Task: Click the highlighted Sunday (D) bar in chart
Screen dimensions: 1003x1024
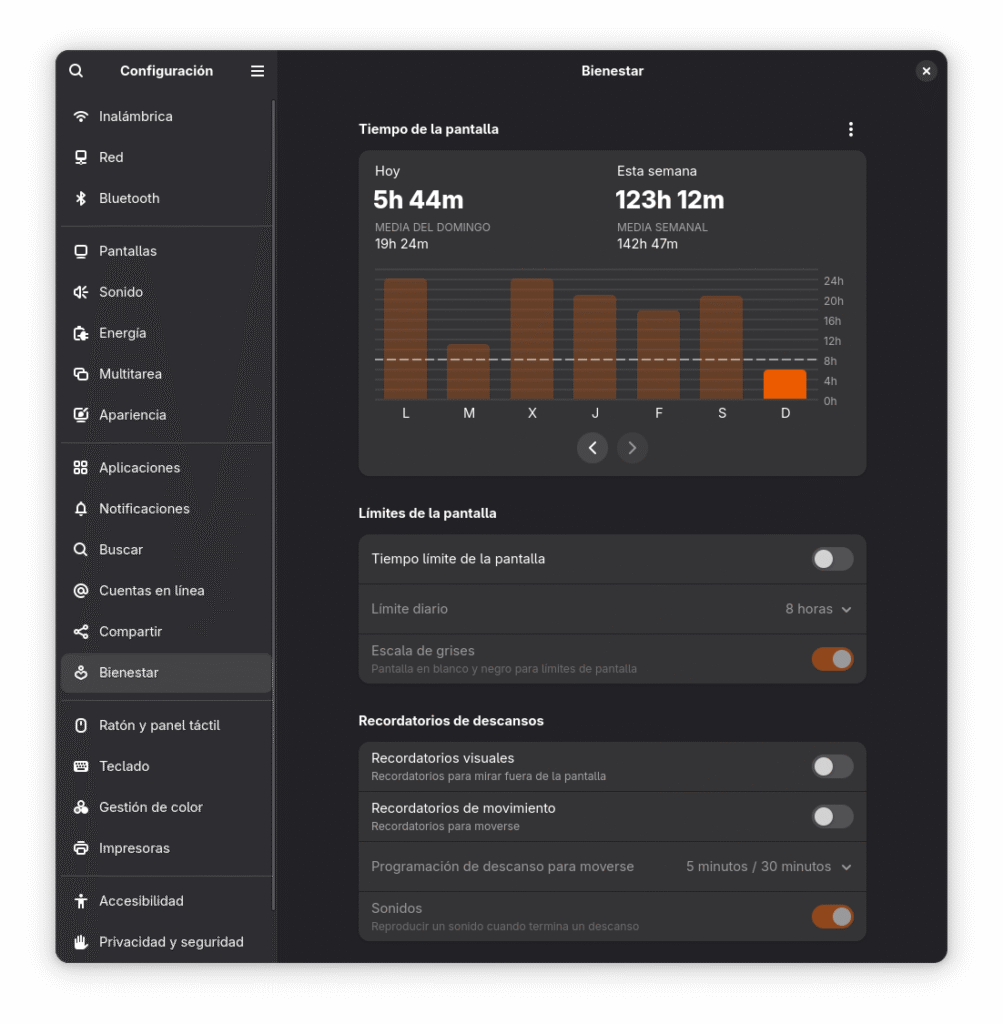Action: [x=785, y=385]
